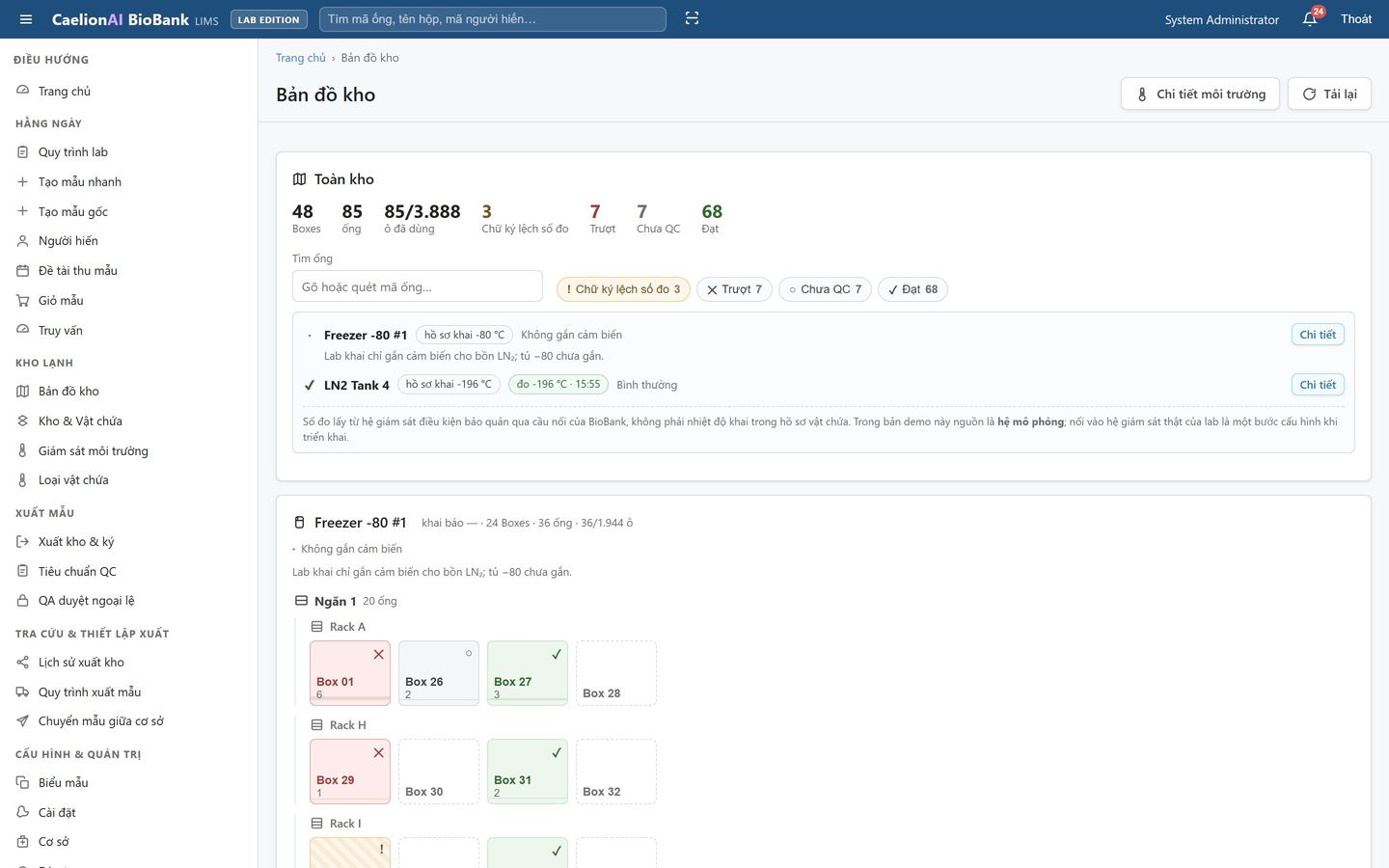
Task: Click the Xuất kho & ký export icon
Action: 23,541
